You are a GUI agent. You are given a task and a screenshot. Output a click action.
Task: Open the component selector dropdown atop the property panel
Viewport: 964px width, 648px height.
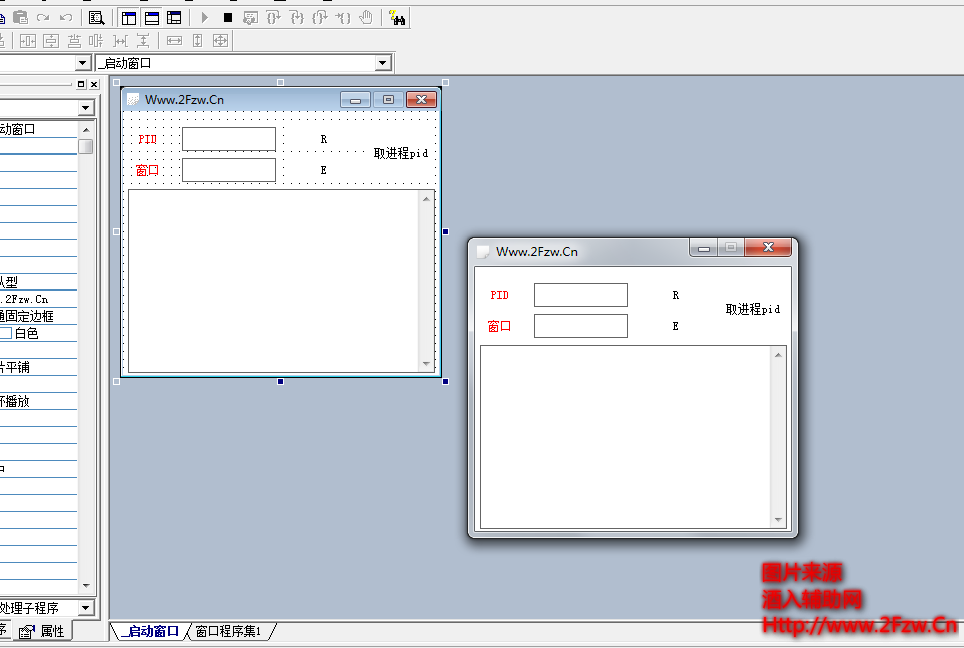[85, 108]
